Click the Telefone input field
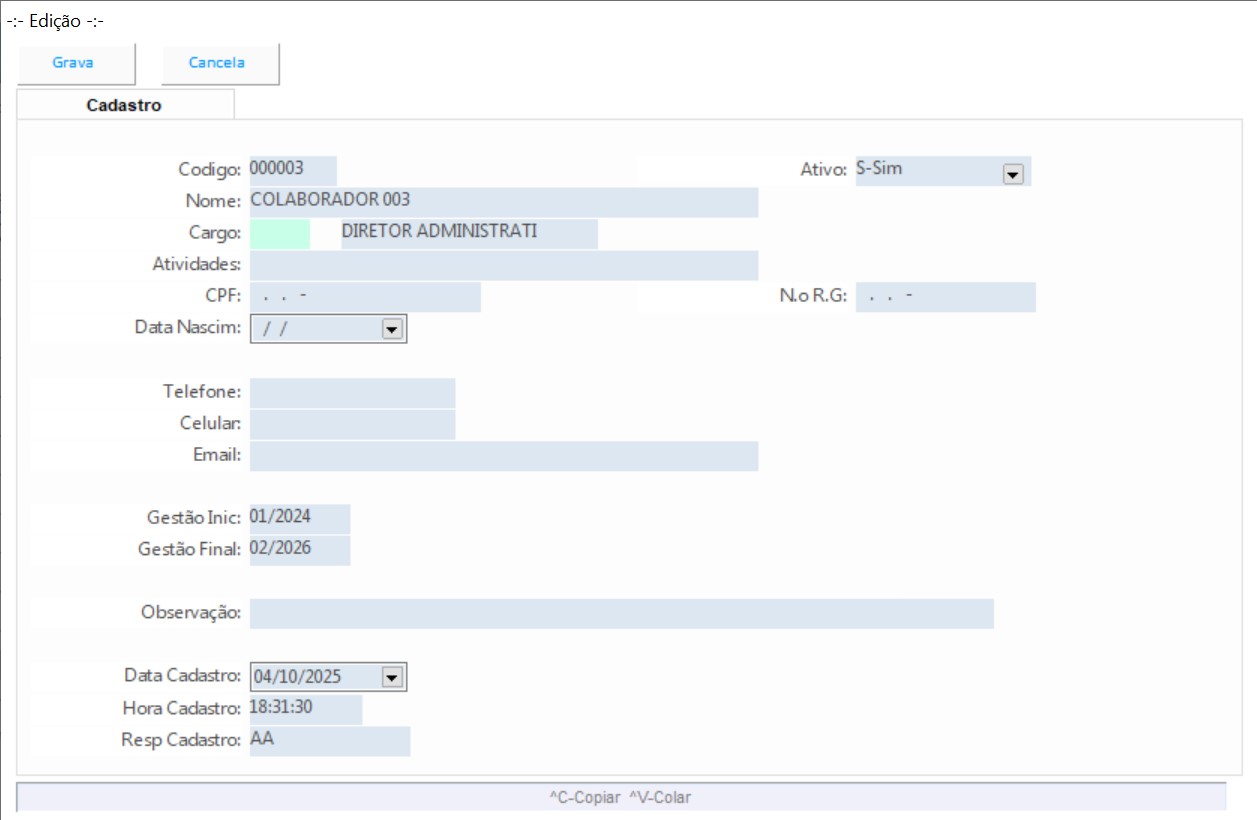This screenshot has width=1257, height=820. [x=352, y=393]
